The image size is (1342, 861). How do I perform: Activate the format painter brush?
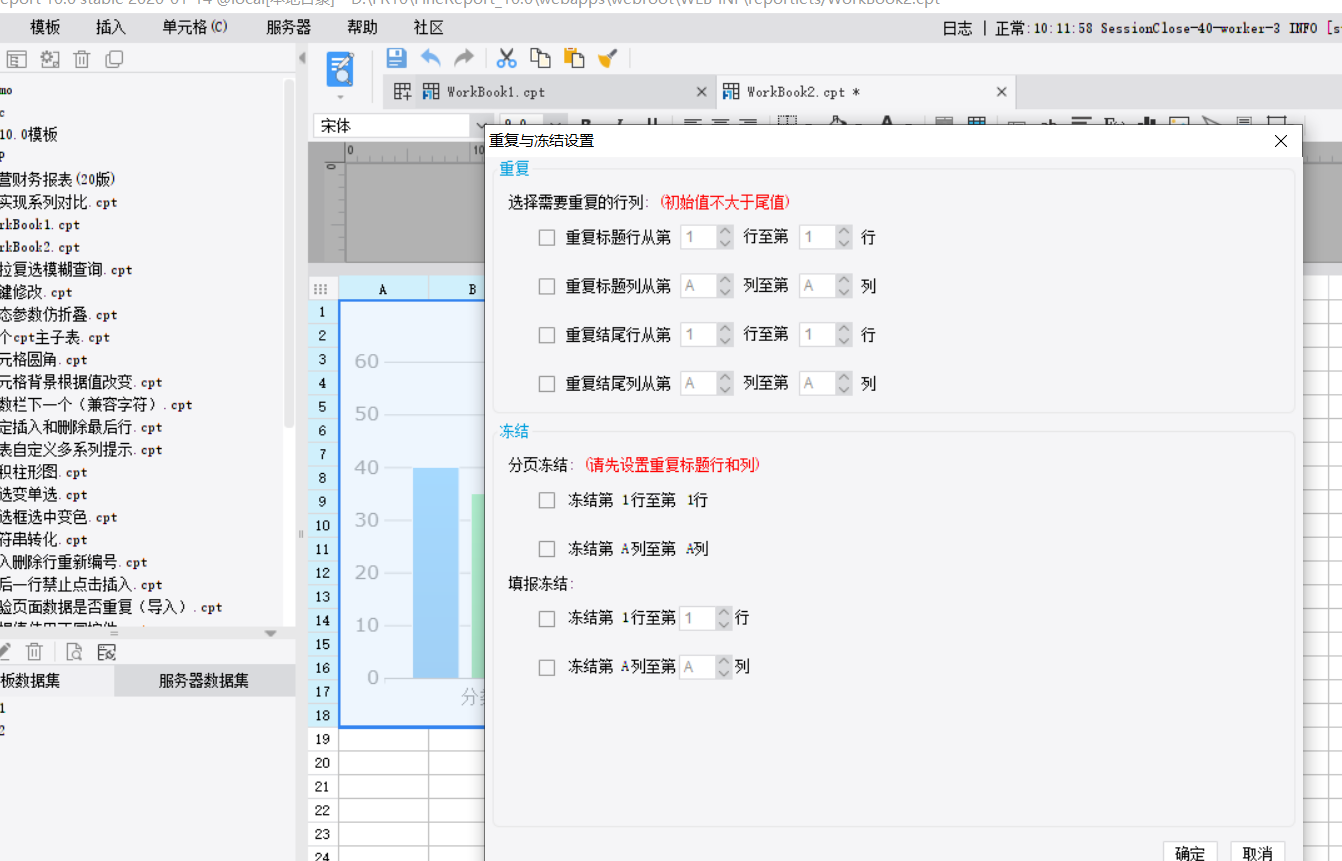tap(607, 59)
